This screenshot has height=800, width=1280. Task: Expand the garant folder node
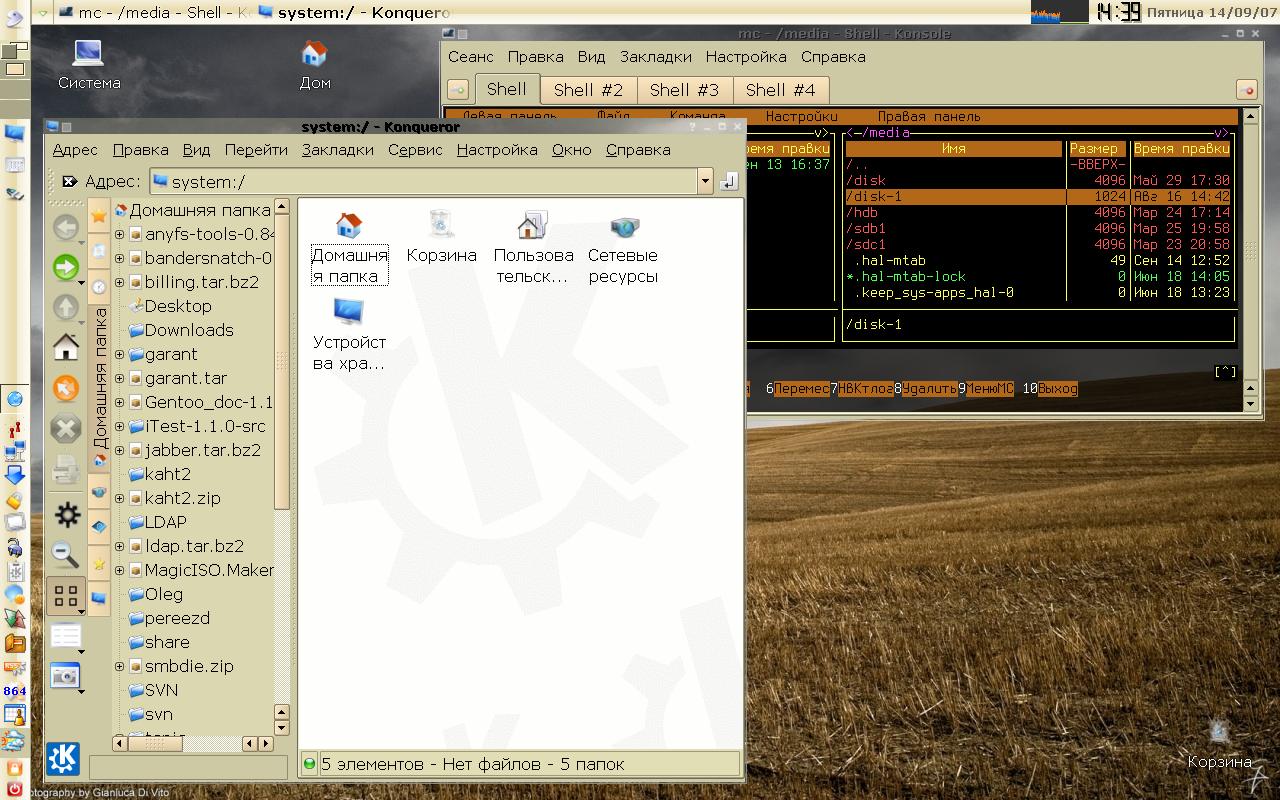coord(119,354)
